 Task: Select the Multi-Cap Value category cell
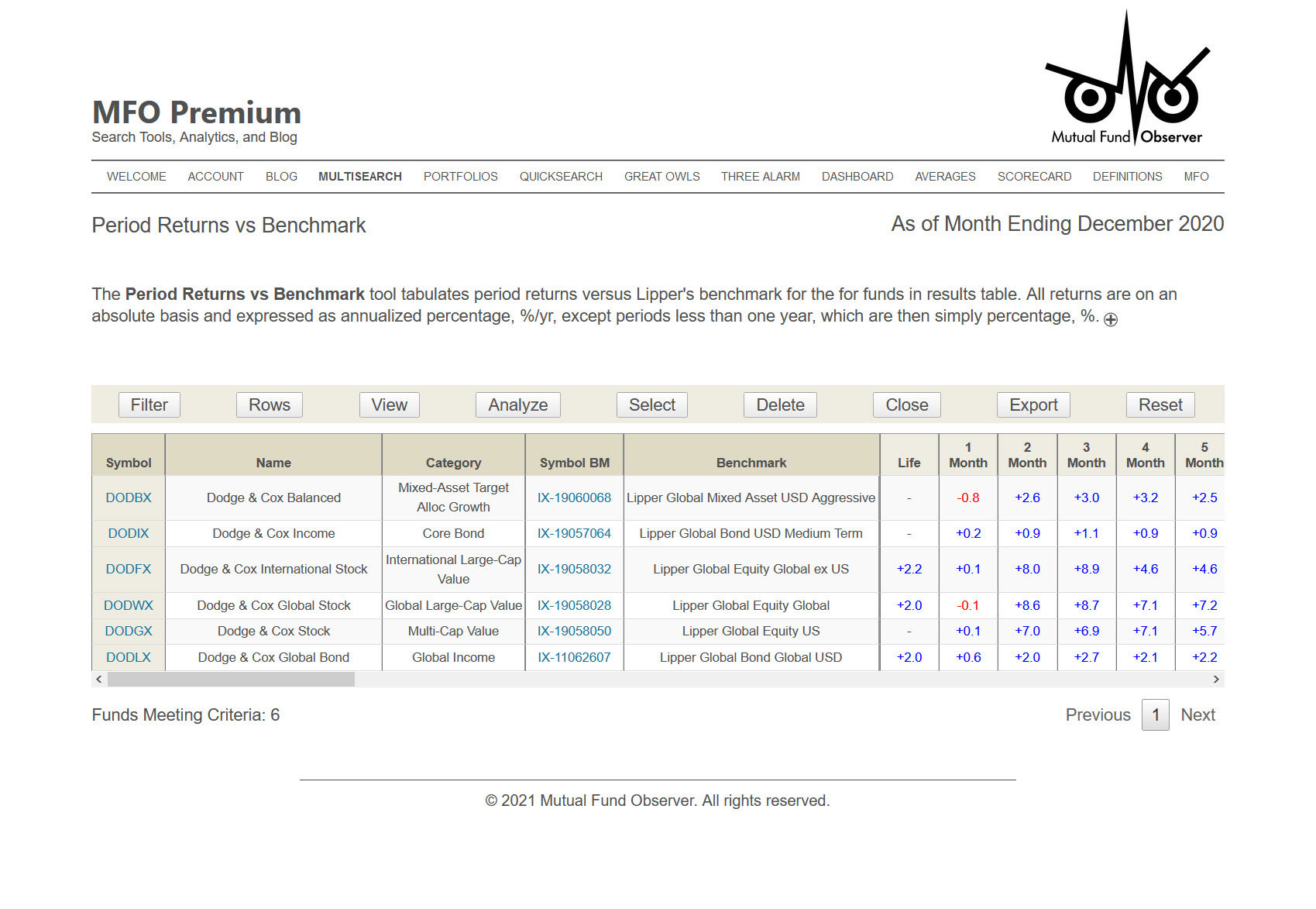pos(454,632)
